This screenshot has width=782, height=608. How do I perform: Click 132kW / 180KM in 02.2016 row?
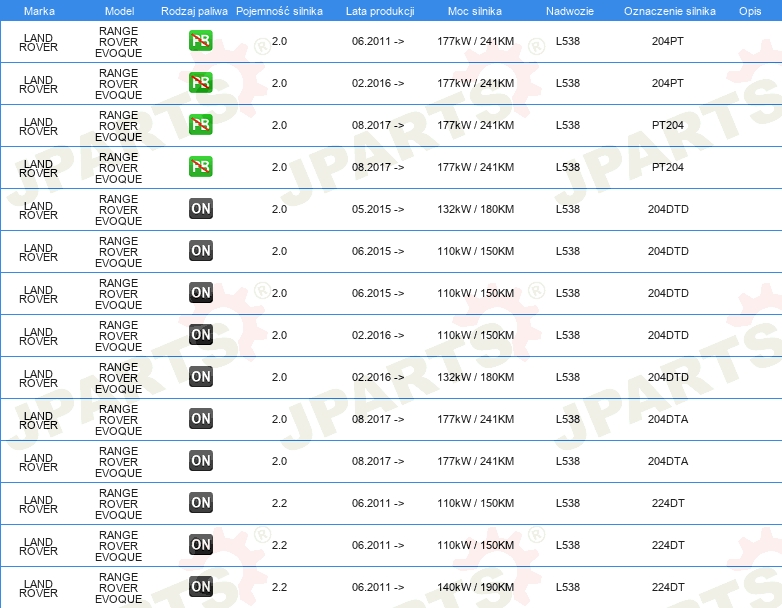coord(475,377)
